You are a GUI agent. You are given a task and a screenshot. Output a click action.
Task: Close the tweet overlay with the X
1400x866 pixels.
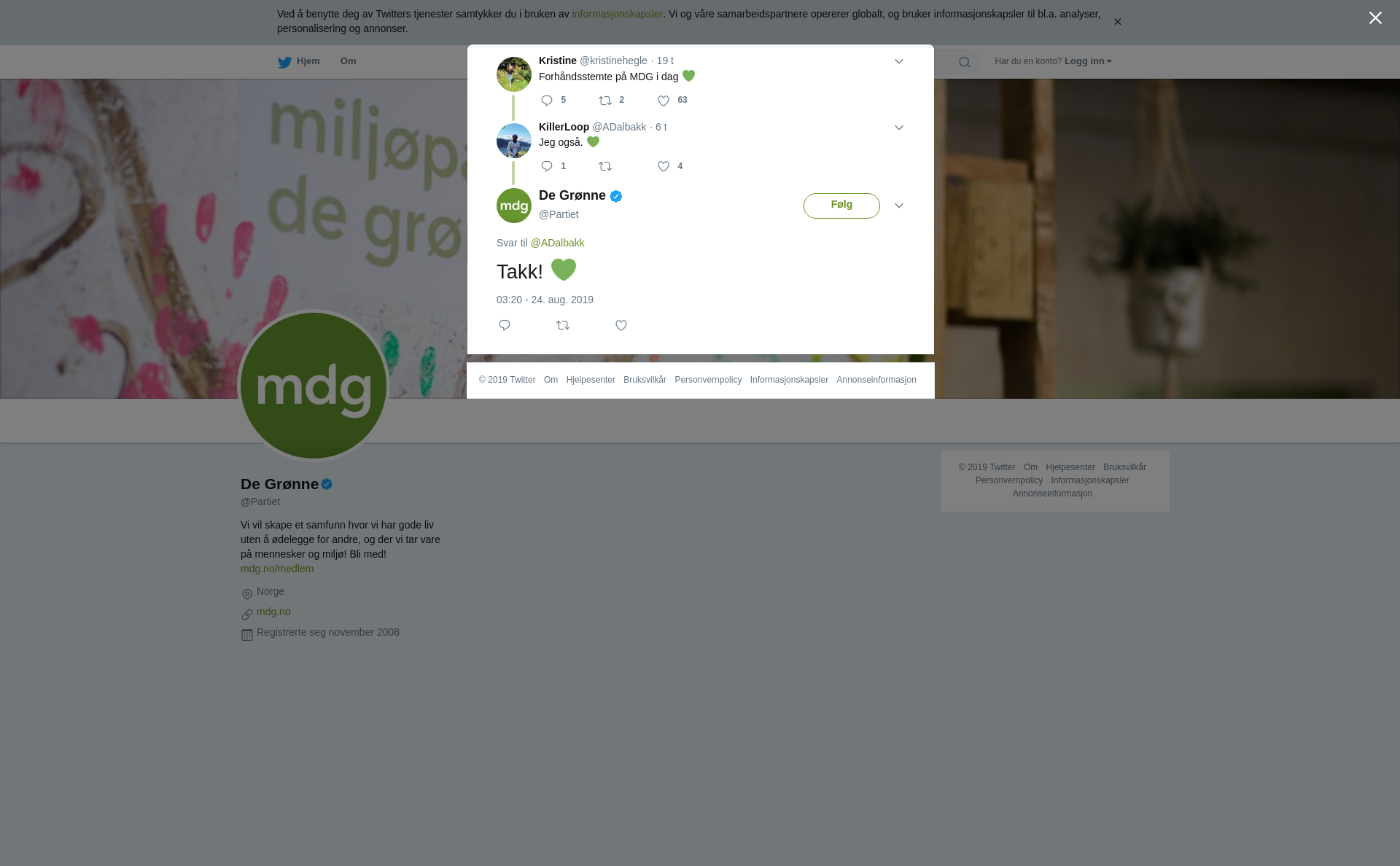1375,18
